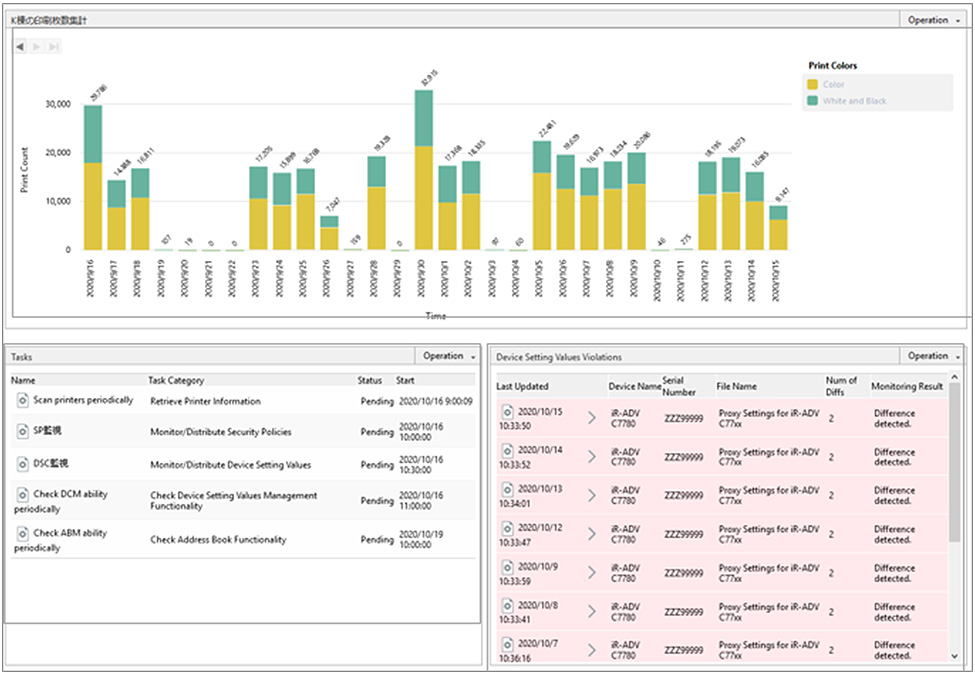
Task: Sort violations by Last Updated column
Action: 522,386
